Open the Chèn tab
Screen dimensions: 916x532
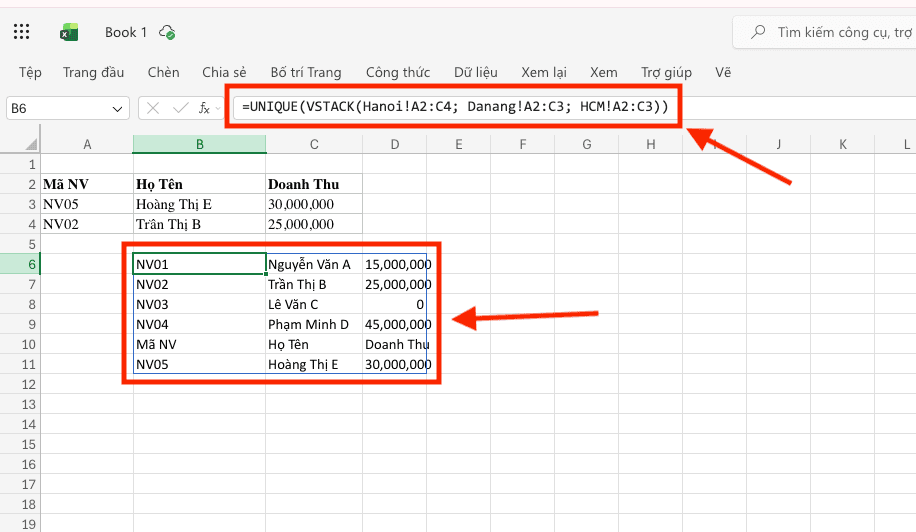164,72
